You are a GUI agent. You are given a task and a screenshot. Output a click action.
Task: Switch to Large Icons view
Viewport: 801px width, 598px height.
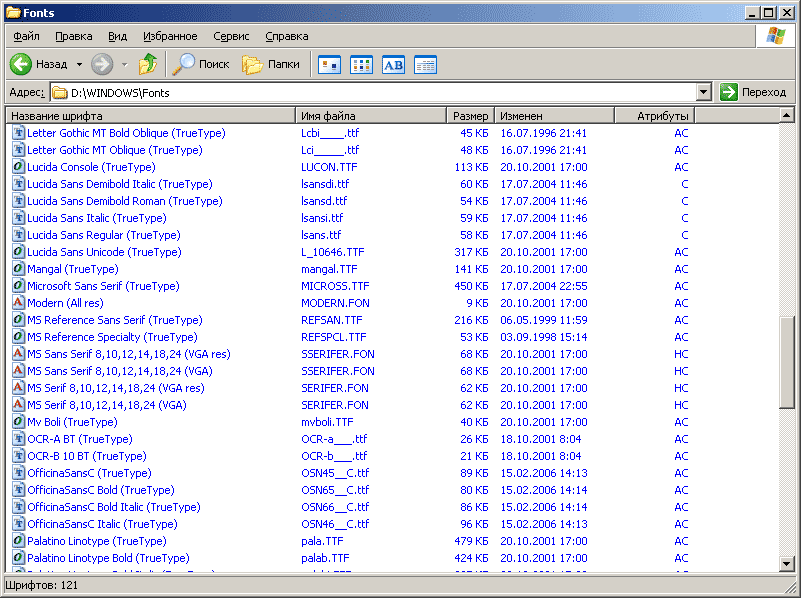329,65
